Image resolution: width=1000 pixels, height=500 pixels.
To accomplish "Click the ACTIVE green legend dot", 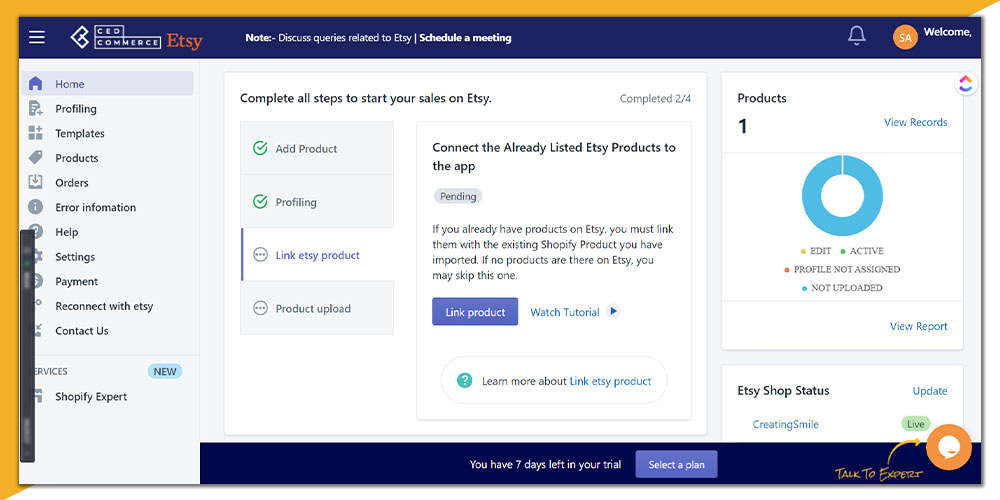I will point(843,251).
